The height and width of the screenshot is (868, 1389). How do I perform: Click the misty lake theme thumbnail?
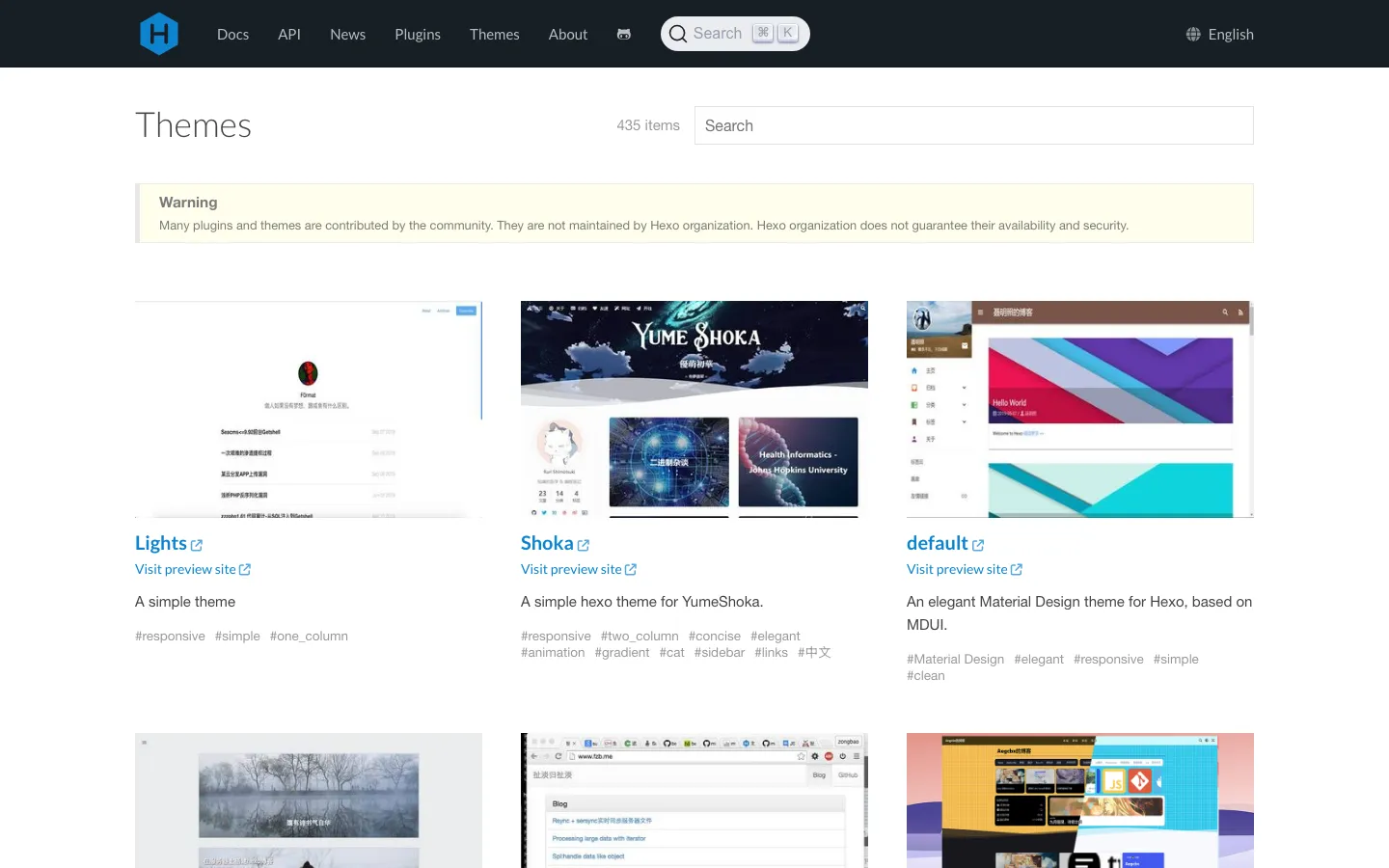coord(309,800)
